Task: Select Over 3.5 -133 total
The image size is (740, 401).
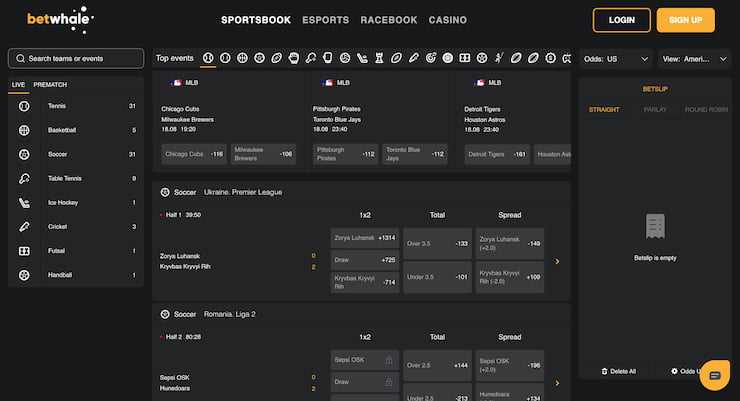Action: (x=437, y=244)
